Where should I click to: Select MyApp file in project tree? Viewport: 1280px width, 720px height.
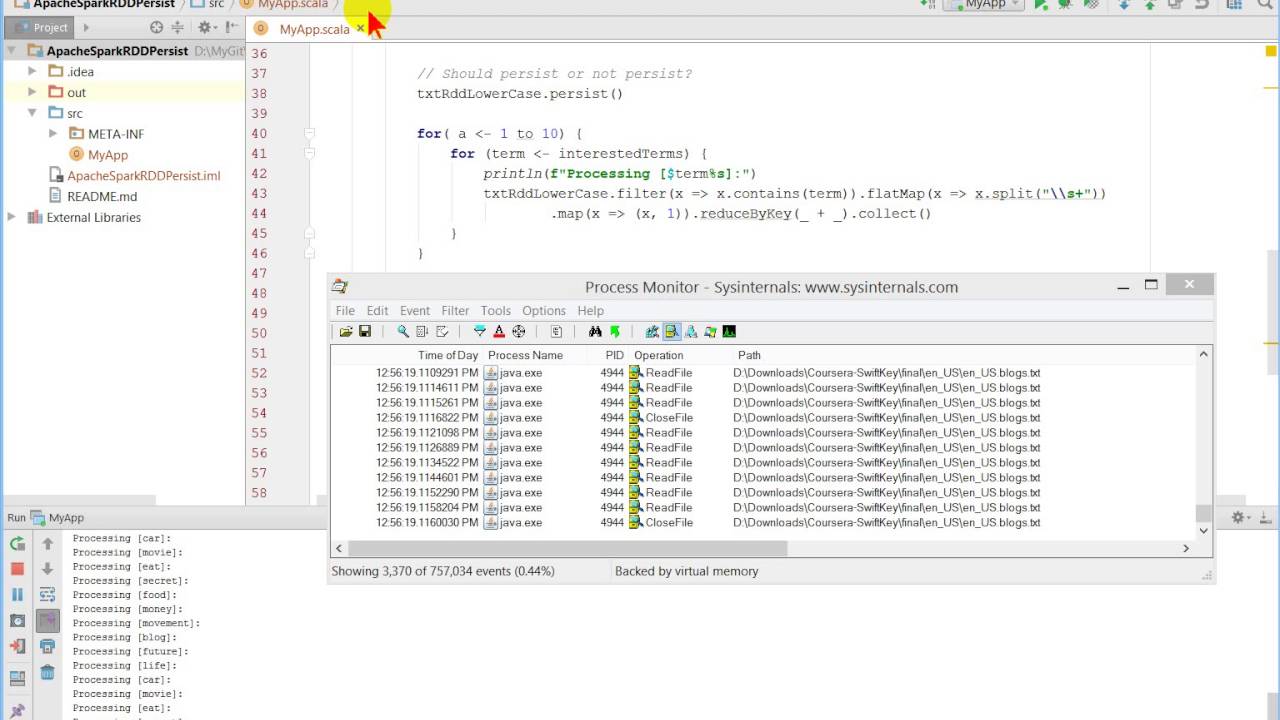click(107, 155)
